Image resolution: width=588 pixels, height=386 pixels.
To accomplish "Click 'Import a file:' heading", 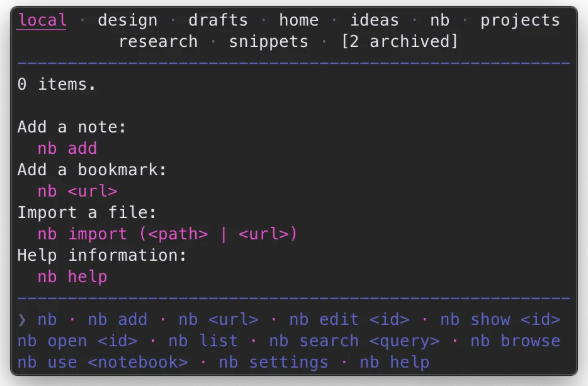I will (87, 212).
